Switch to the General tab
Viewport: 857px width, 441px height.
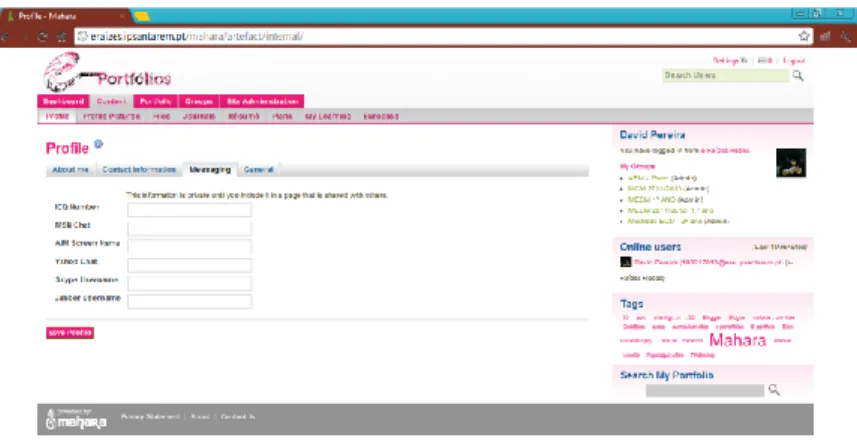tap(259, 170)
